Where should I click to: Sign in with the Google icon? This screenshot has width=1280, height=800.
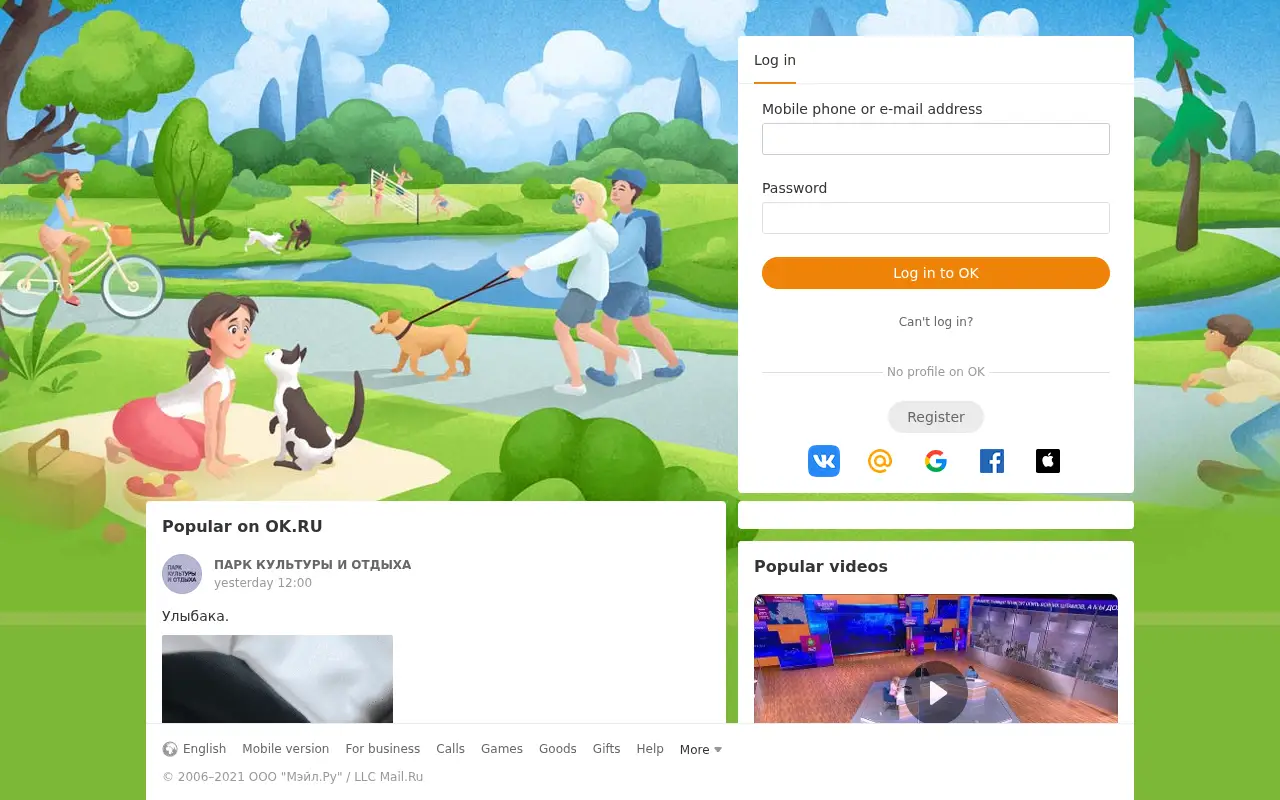936,461
